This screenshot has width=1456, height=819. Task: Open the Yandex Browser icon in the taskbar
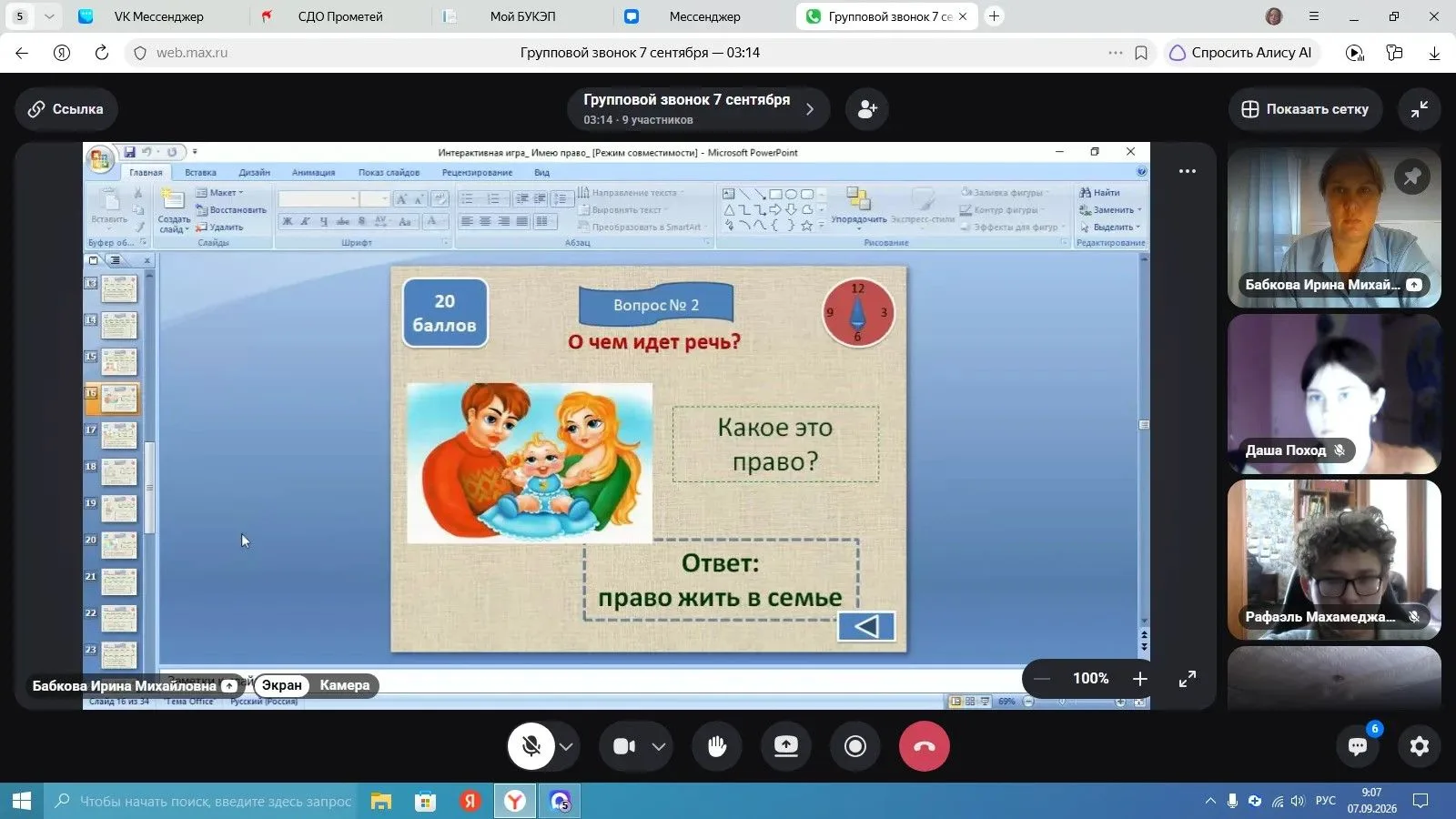coord(514,801)
